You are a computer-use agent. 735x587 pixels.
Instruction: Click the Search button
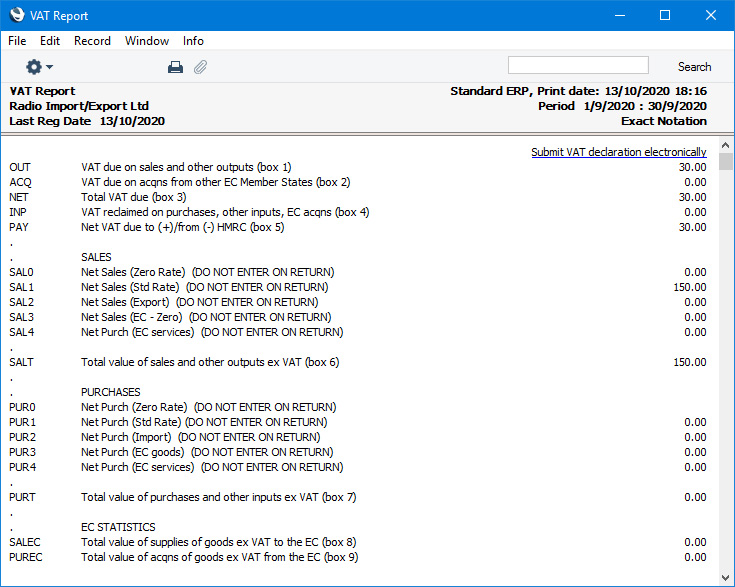click(x=694, y=67)
